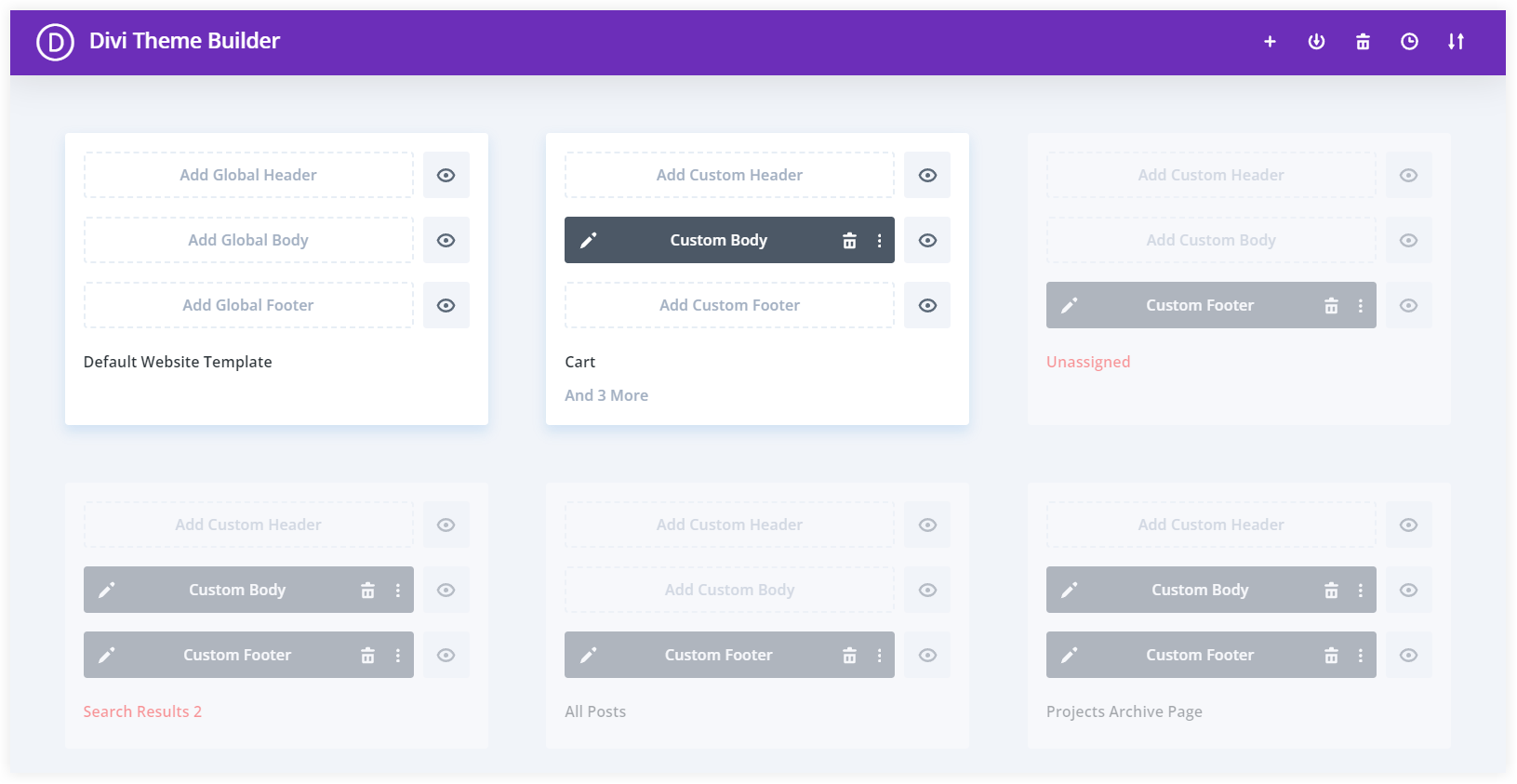Screen dimensions: 1517x784
Task: Toggle Global Body visibility eye
Action: [x=446, y=240]
